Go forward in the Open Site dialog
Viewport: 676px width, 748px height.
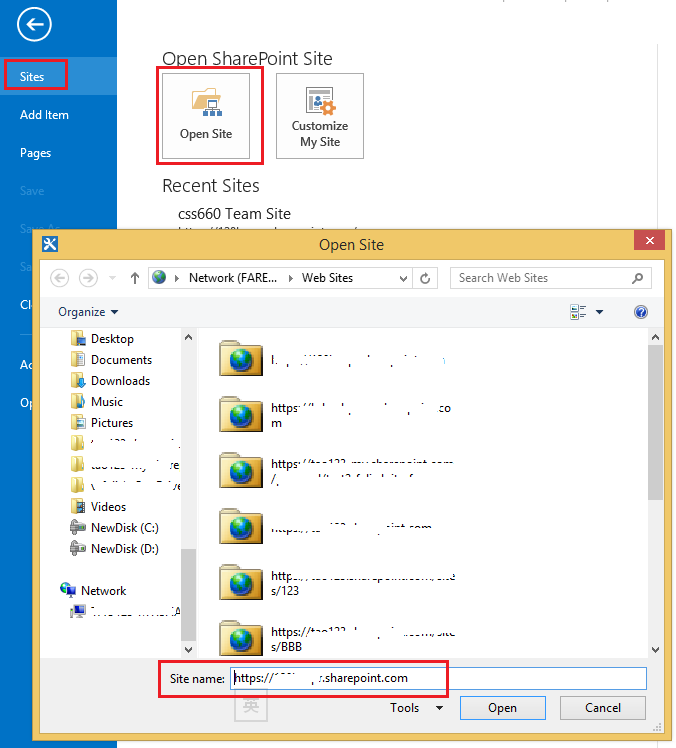(88, 278)
